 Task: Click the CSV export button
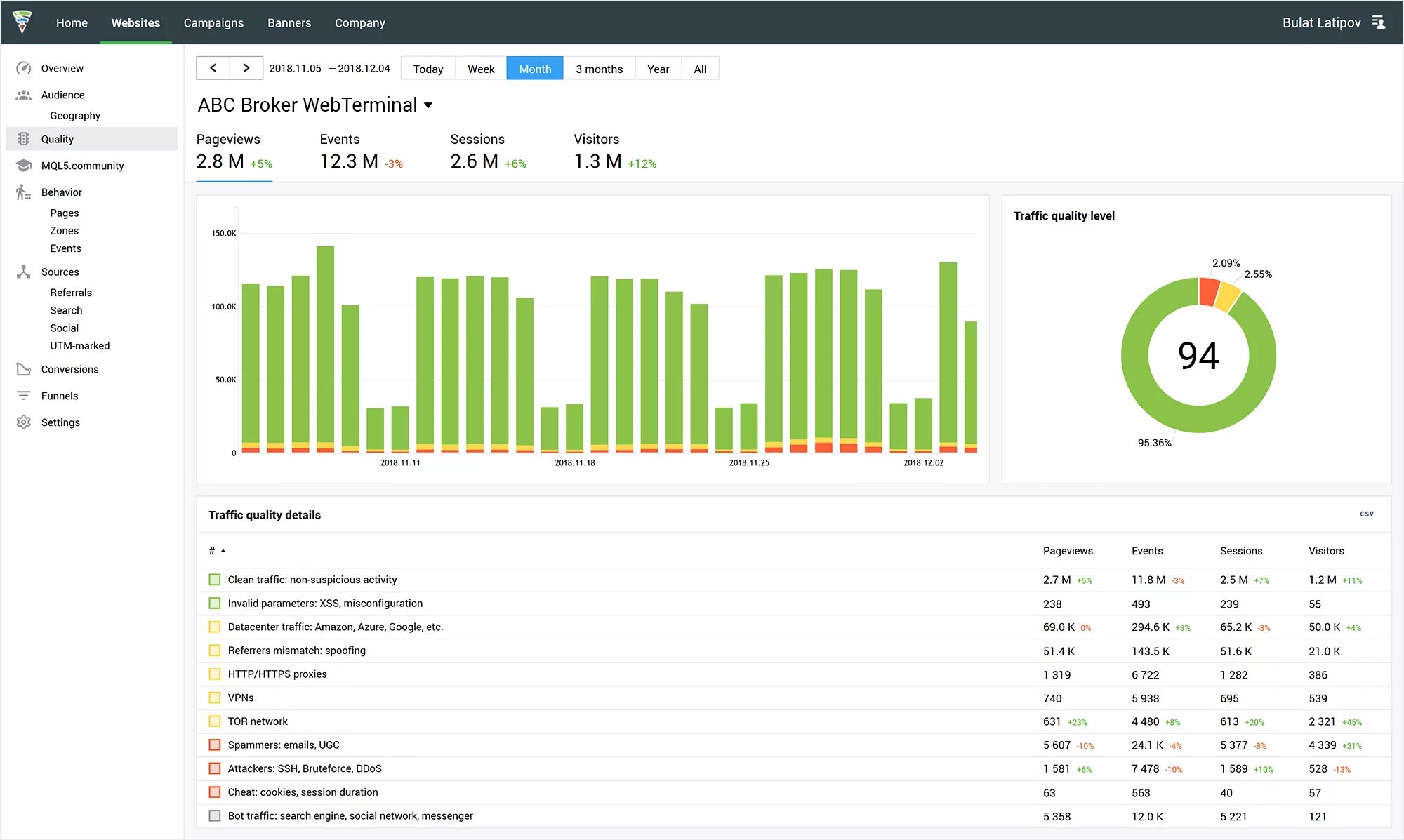click(x=1367, y=512)
